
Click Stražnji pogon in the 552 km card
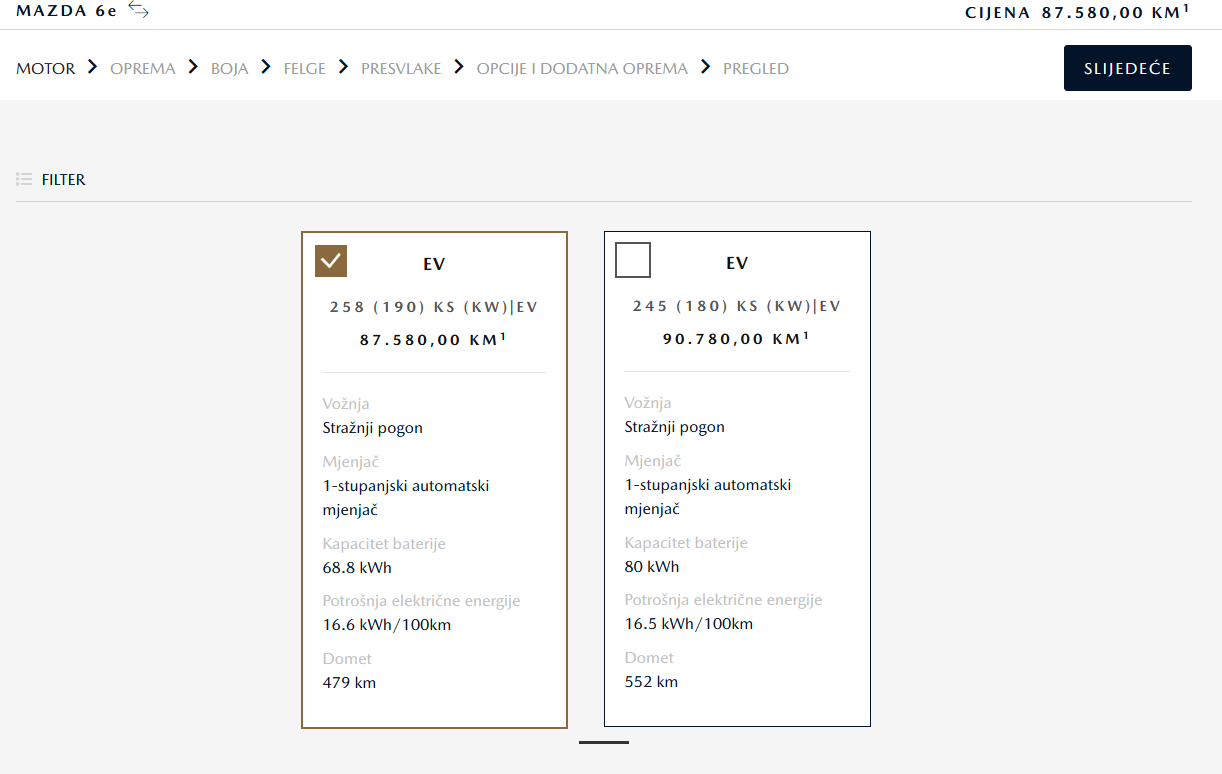click(x=675, y=427)
